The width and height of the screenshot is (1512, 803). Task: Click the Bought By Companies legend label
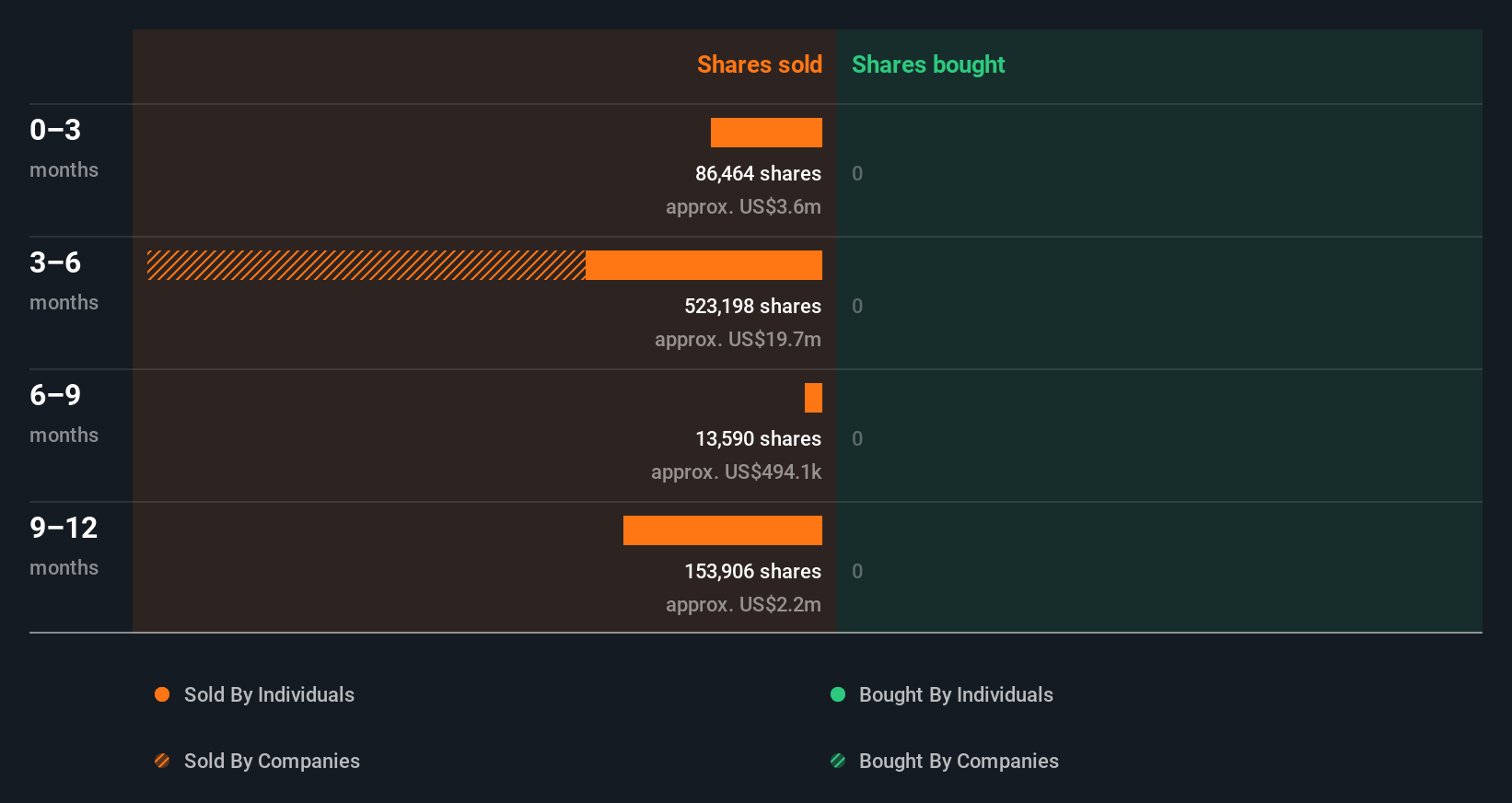tap(959, 761)
